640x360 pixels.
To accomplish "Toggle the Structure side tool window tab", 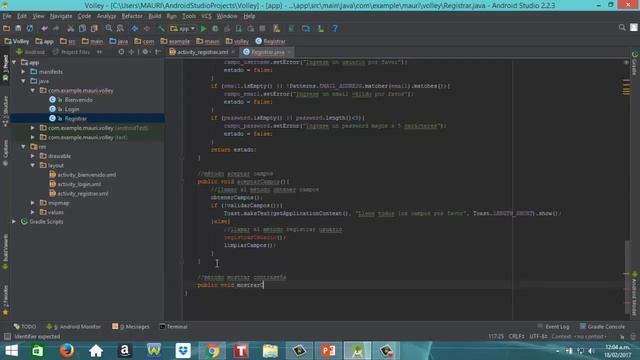I will [x=5, y=111].
